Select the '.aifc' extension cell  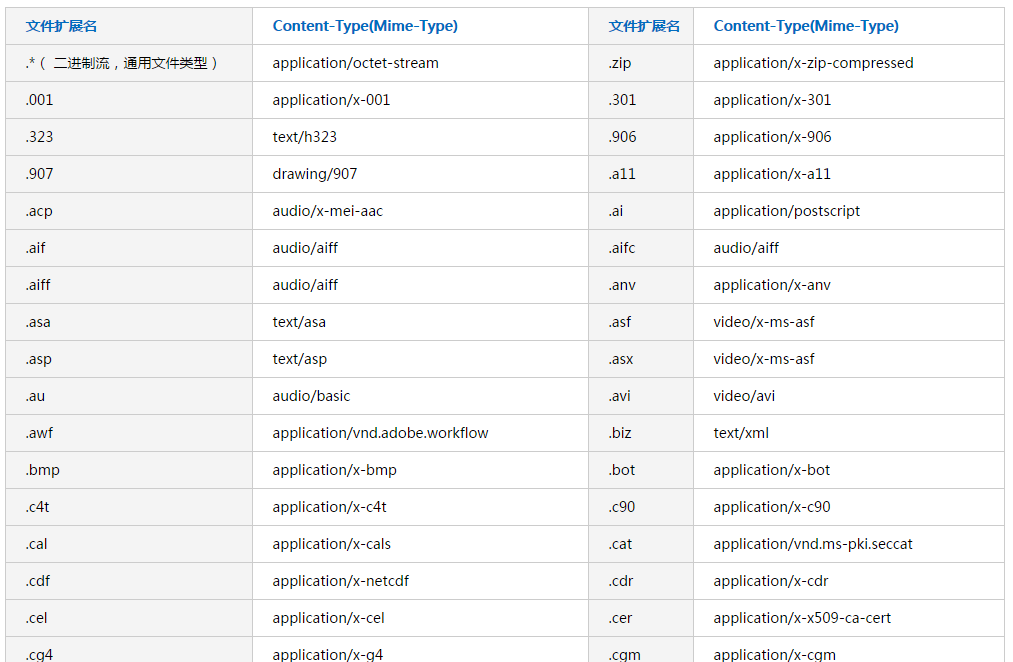pyautogui.click(x=641, y=248)
